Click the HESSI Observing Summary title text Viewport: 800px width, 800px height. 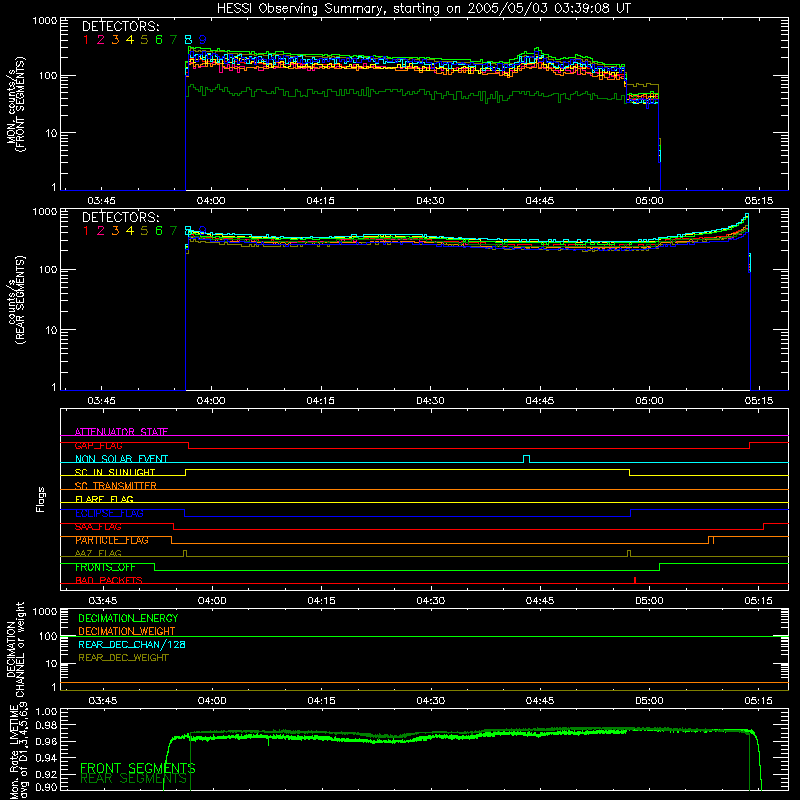tap(423, 9)
